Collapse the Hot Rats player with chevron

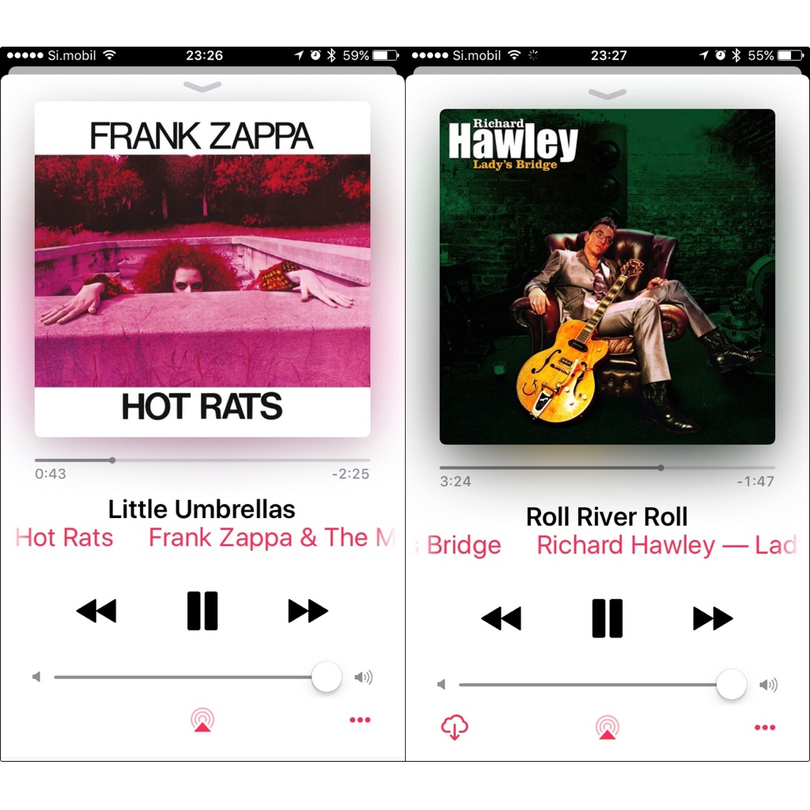(202, 86)
